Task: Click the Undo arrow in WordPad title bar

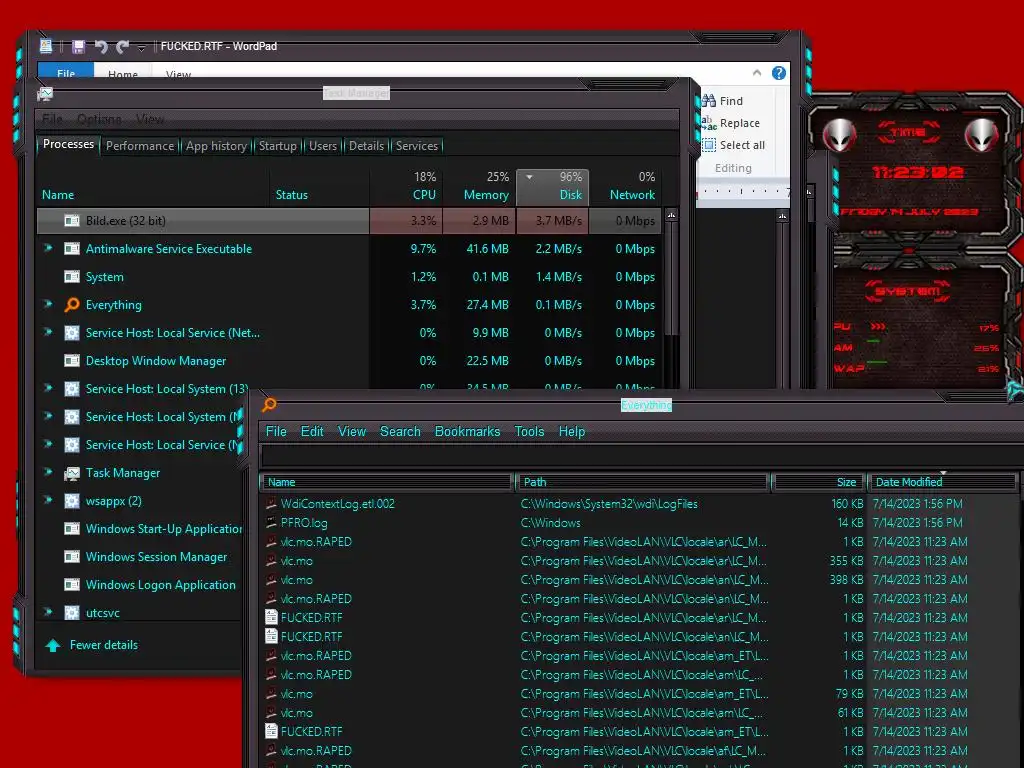Action: click(x=101, y=46)
